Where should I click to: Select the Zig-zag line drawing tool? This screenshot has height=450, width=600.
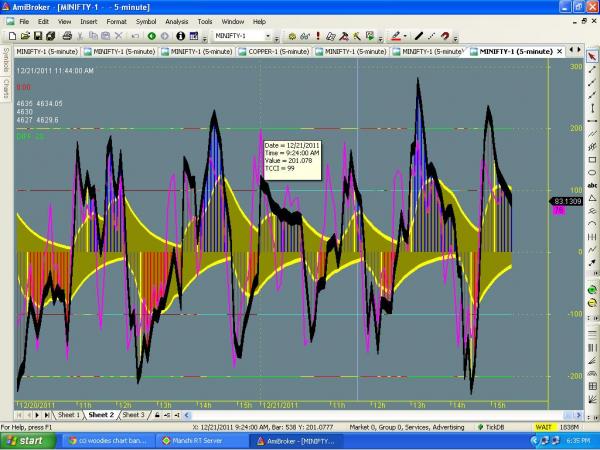(x=592, y=250)
